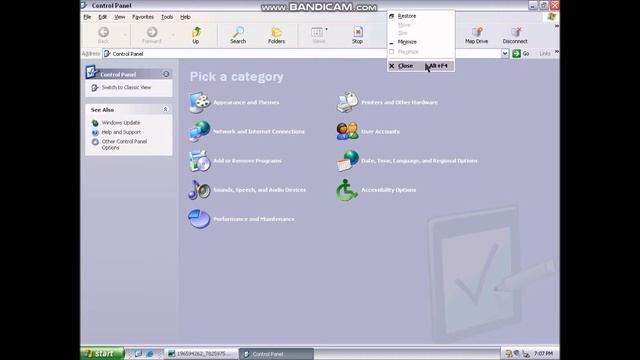Click the Go button
The image size is (640, 360).
coord(521,53)
